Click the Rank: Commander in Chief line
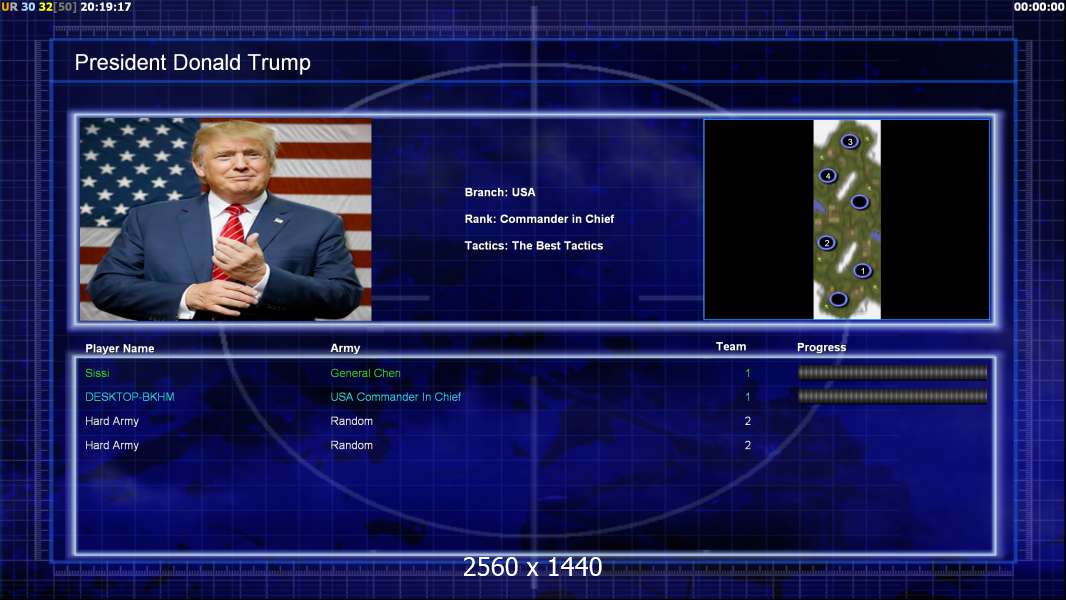 click(x=539, y=219)
